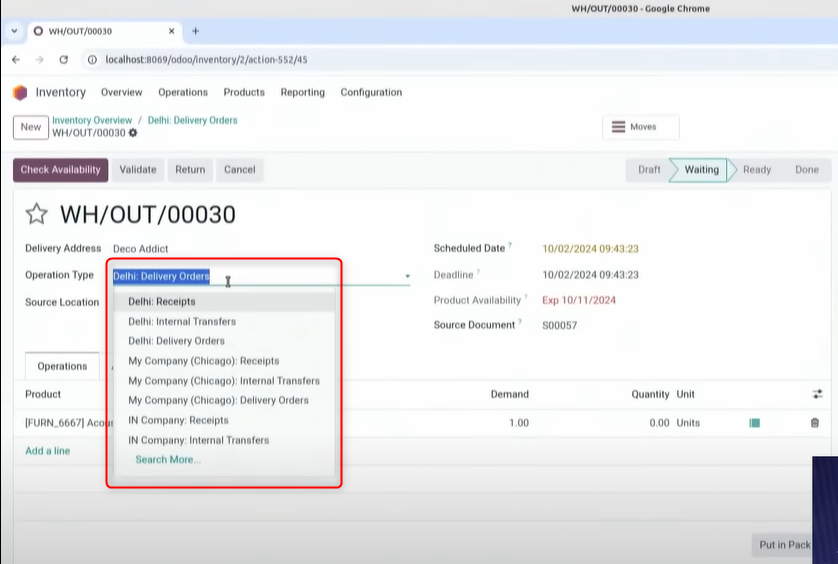Go to Delhi: Delivery Orders breadcrumb
838x564 pixels.
(192, 120)
